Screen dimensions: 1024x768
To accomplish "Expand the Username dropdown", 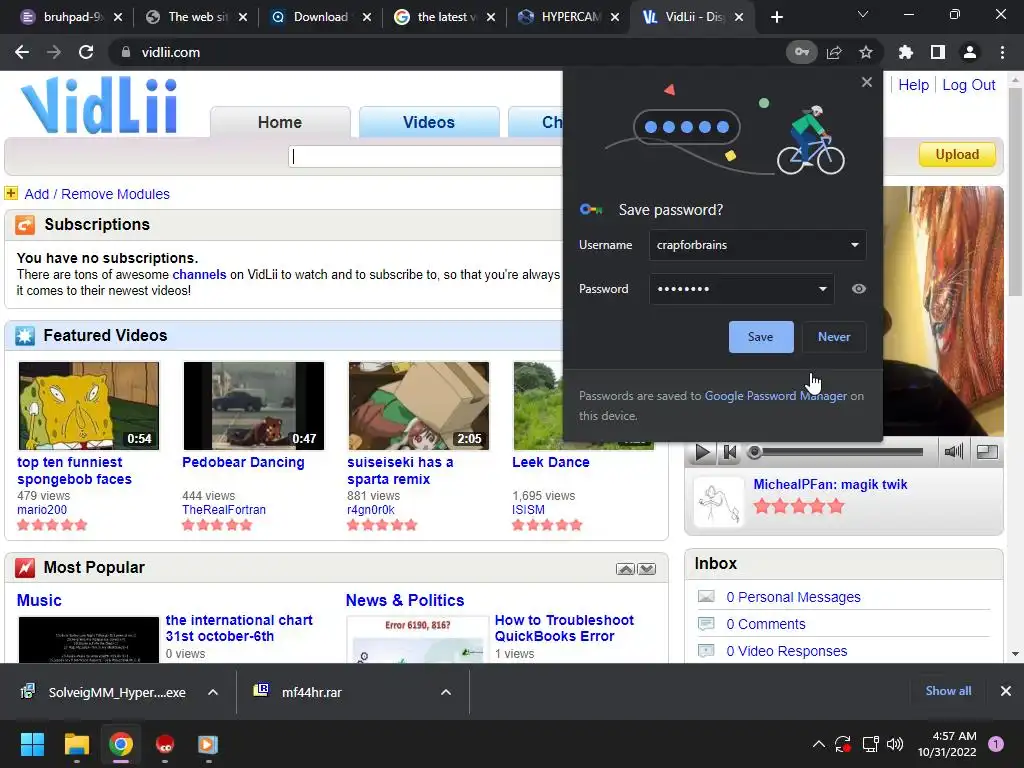I will 854,245.
